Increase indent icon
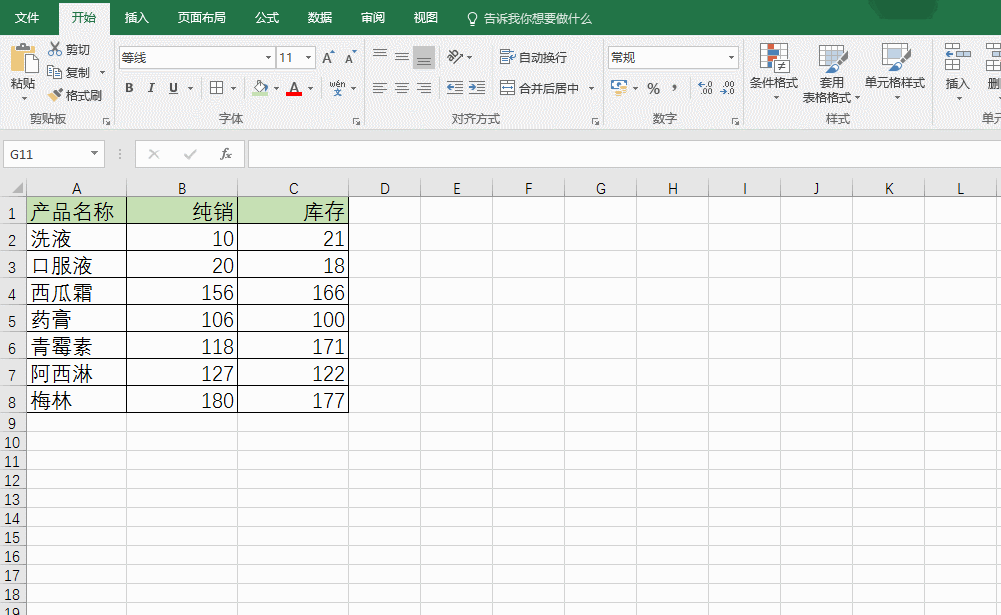Image resolution: width=1001 pixels, height=615 pixels. click(x=477, y=88)
